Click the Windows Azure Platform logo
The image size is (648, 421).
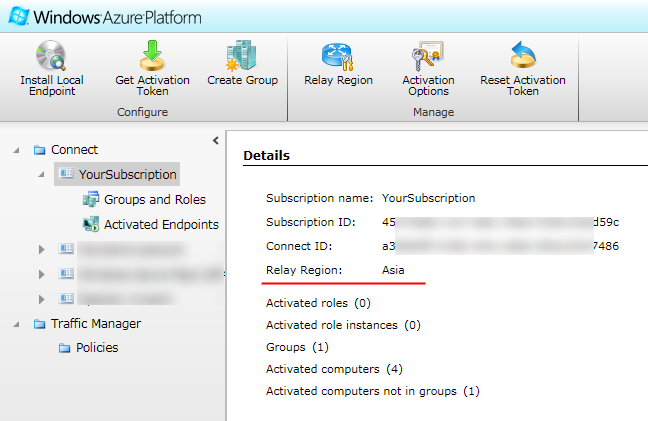pyautogui.click(x=105, y=17)
